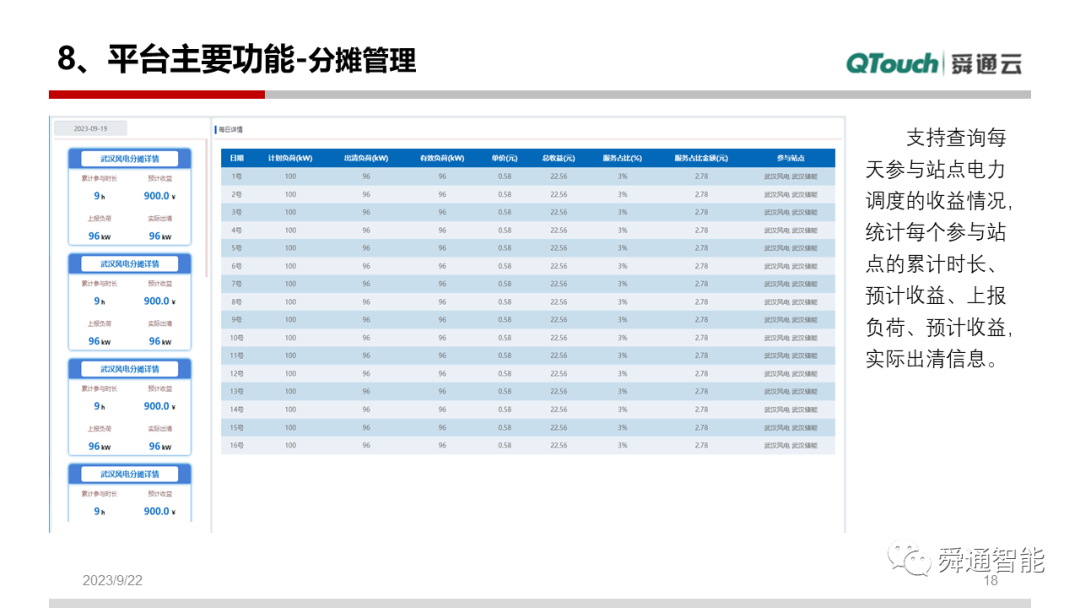Click the QTouch logo

coord(891,63)
